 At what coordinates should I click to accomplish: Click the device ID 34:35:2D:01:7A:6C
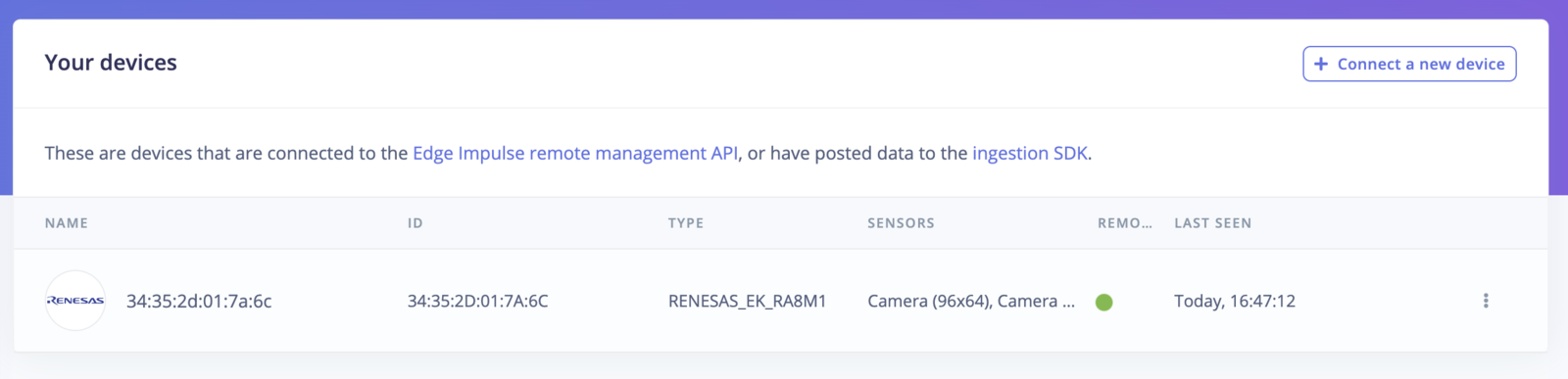click(478, 302)
